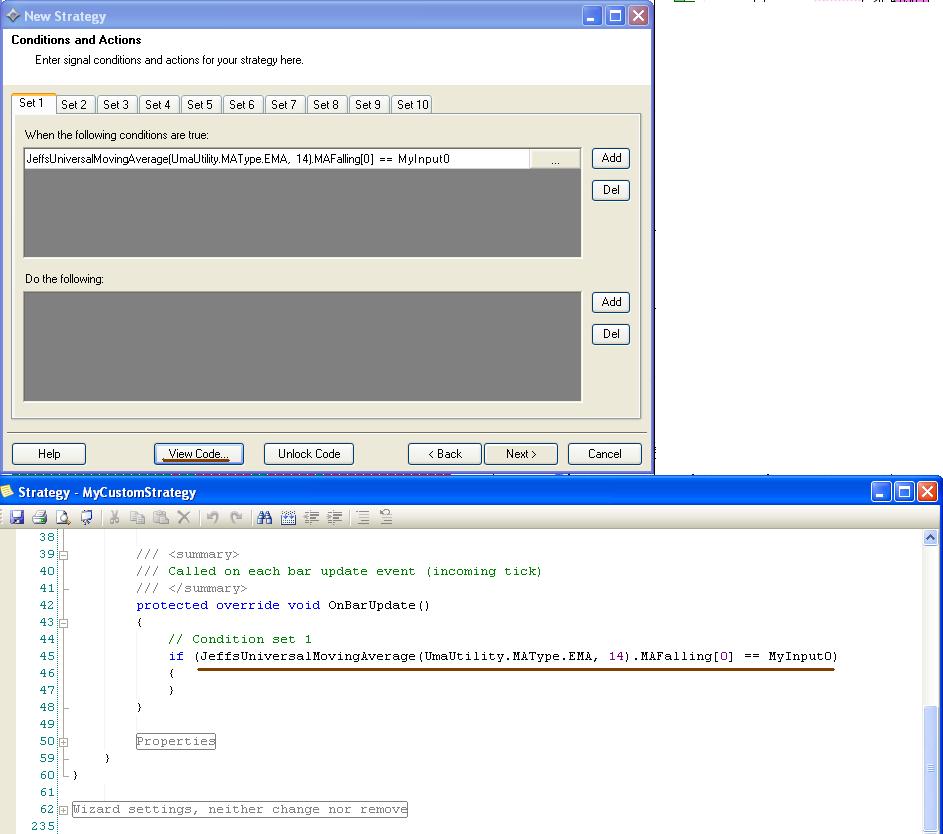
Task: Go back with the < Back button
Action: (x=444, y=454)
